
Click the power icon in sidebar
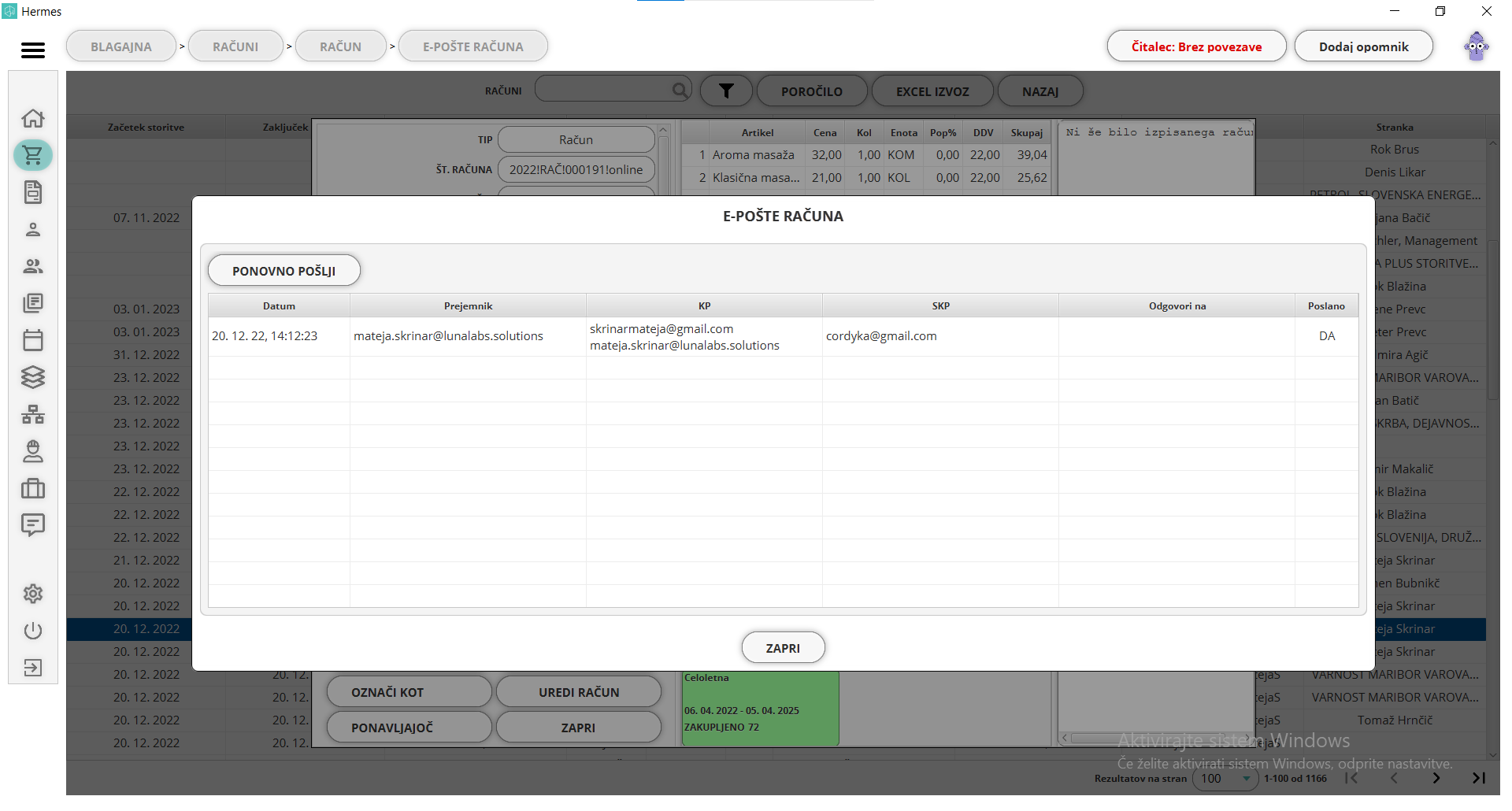pos(33,631)
